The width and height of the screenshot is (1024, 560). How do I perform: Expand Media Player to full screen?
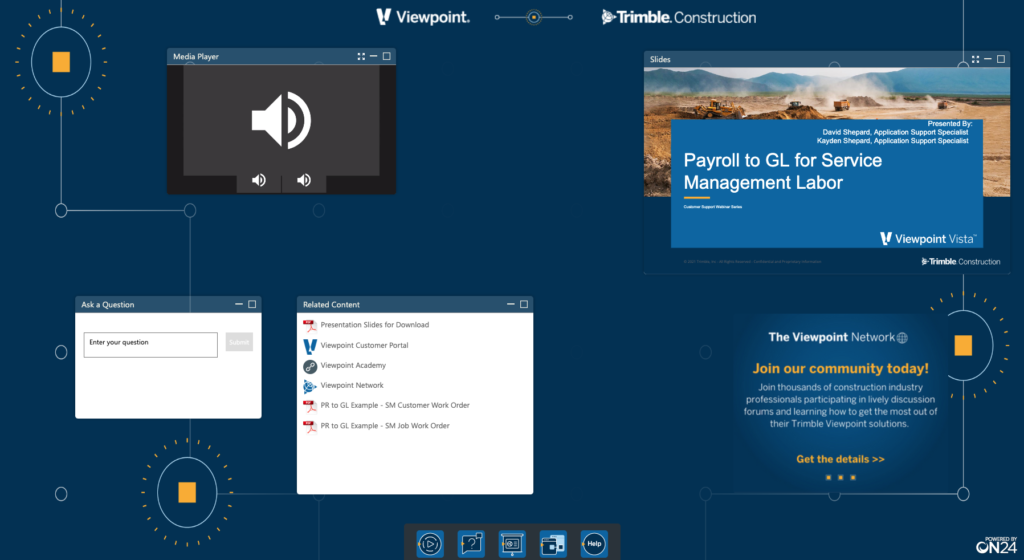361,57
